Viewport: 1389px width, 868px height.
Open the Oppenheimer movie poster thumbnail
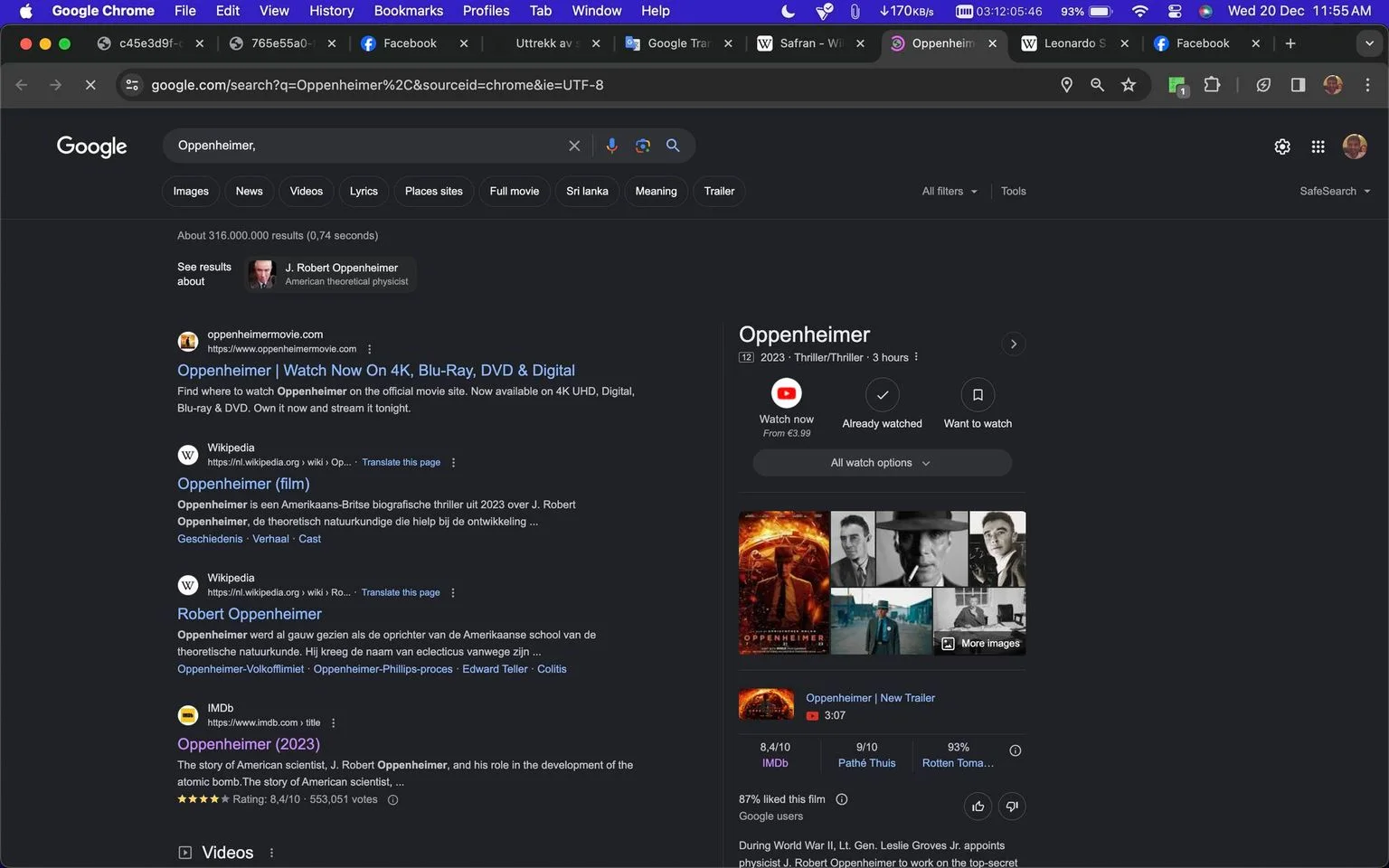(x=784, y=583)
